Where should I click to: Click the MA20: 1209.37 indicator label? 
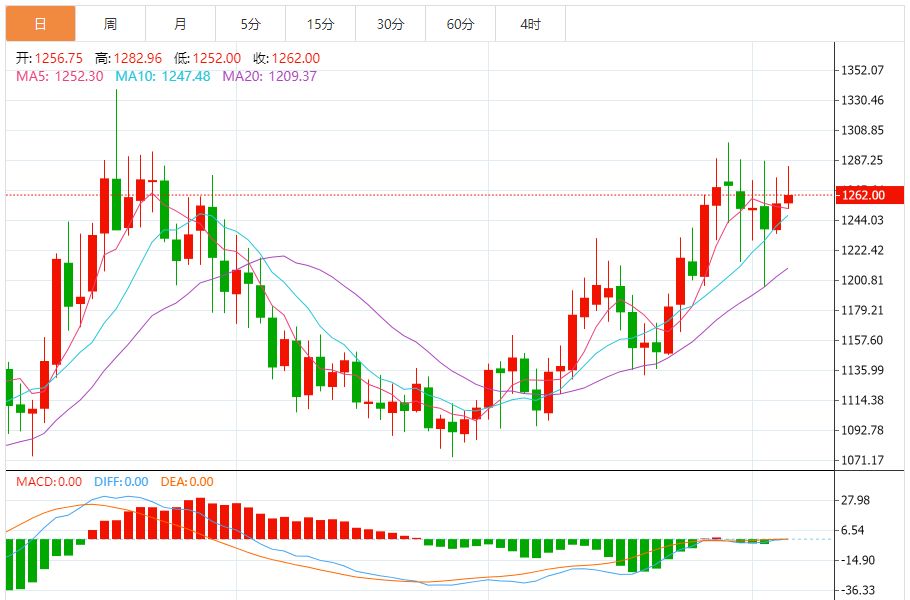269,76
